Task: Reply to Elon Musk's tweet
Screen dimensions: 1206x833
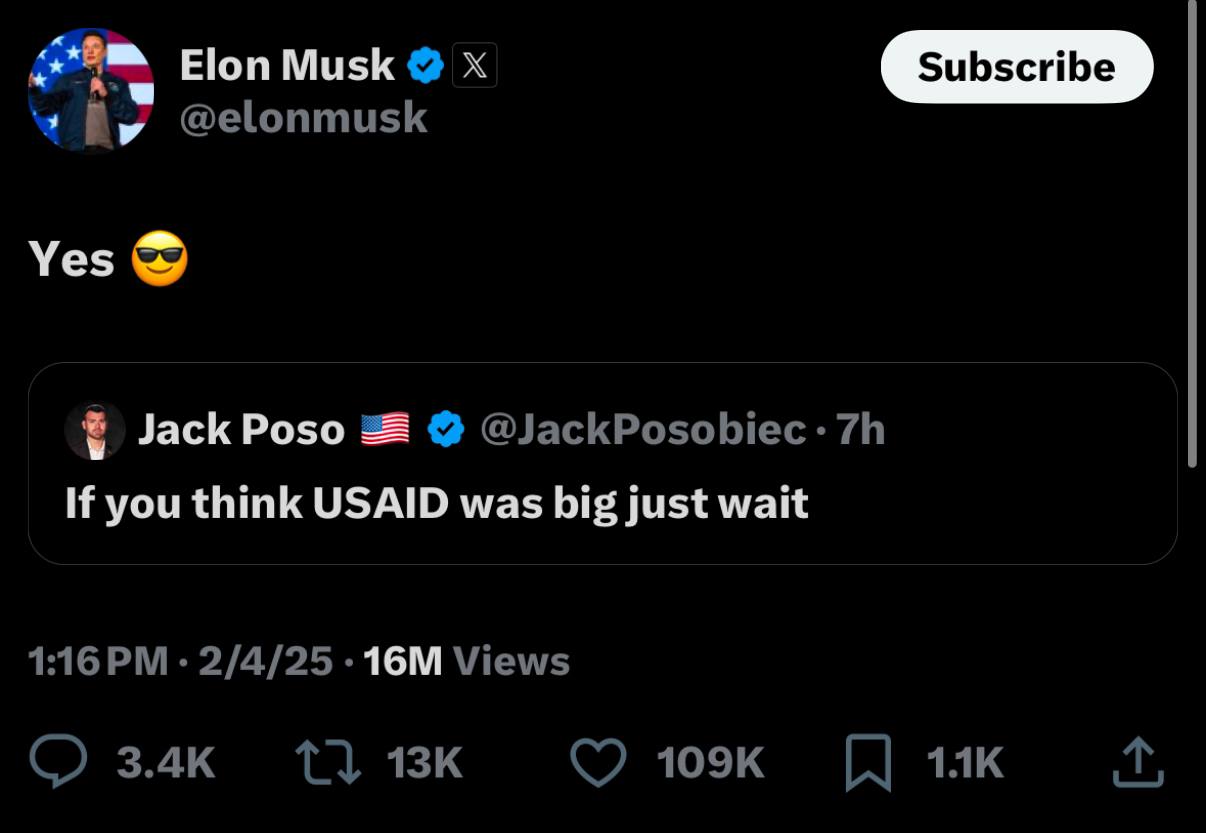Action: (x=60, y=763)
